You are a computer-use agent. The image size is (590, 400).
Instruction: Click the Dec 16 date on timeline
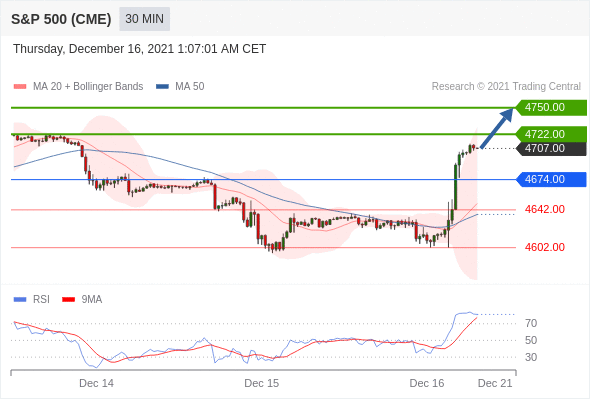click(x=427, y=383)
